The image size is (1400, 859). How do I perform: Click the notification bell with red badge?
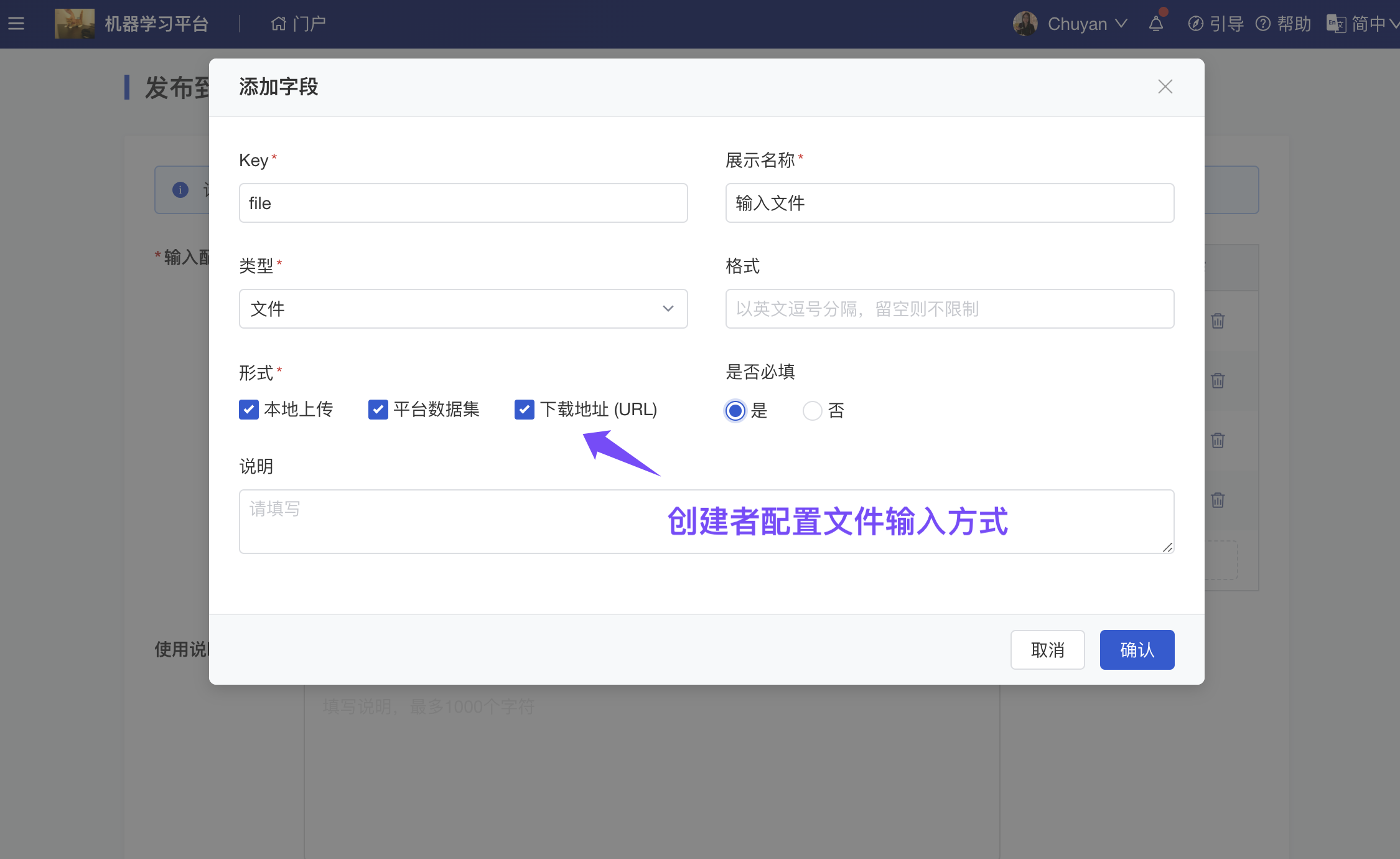(x=1156, y=23)
